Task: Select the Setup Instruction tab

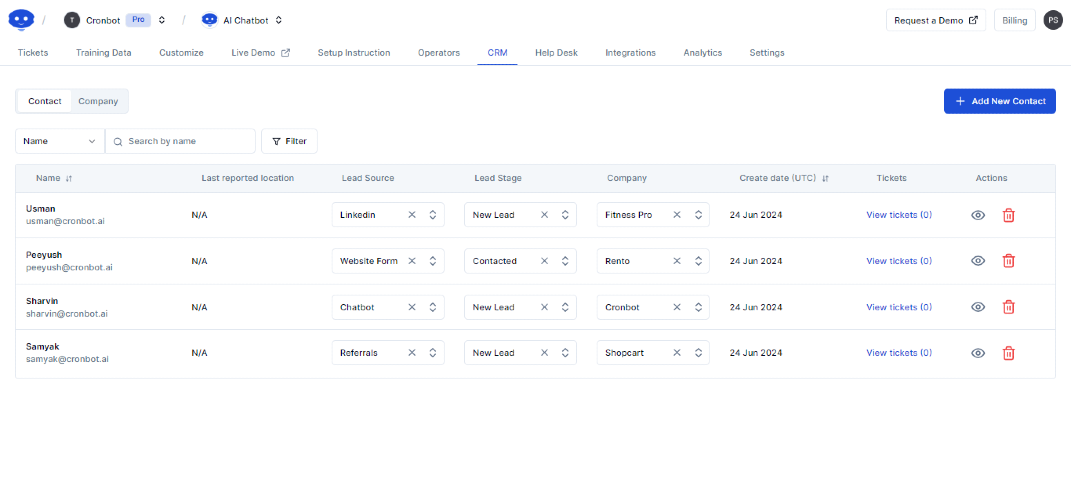Action: click(354, 53)
